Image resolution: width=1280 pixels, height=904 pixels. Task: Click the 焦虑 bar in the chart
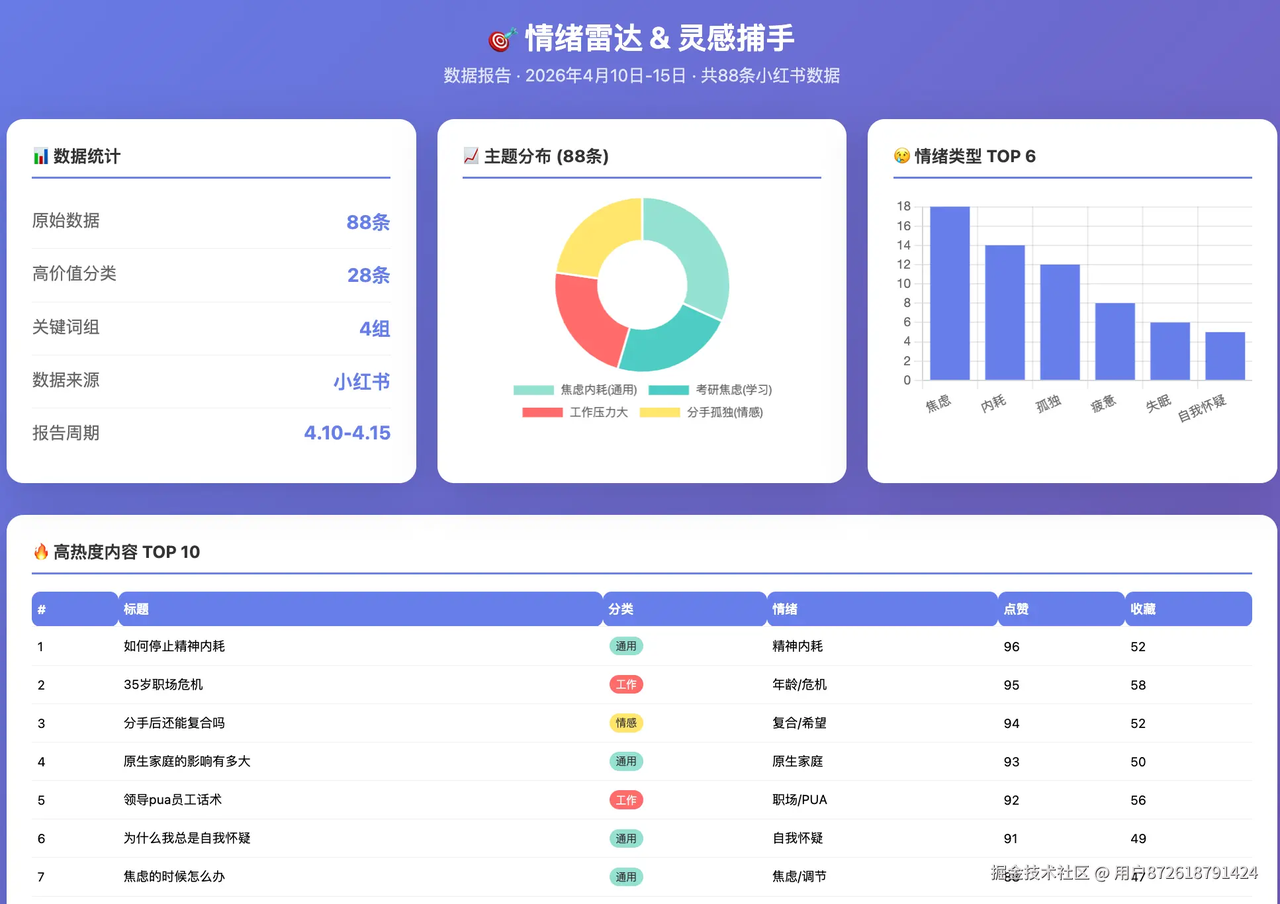(x=950, y=293)
